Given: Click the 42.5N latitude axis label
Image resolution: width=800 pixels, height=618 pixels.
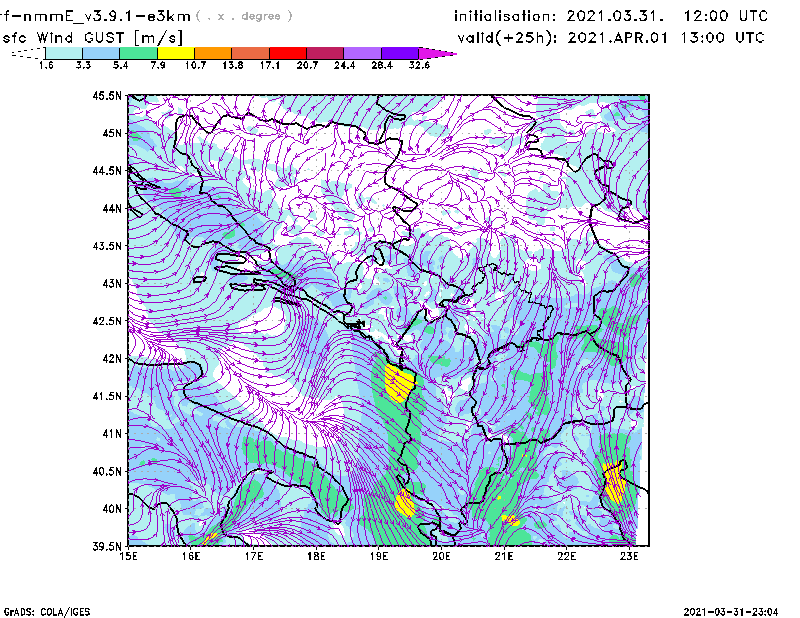Looking at the screenshot, I should tap(108, 321).
